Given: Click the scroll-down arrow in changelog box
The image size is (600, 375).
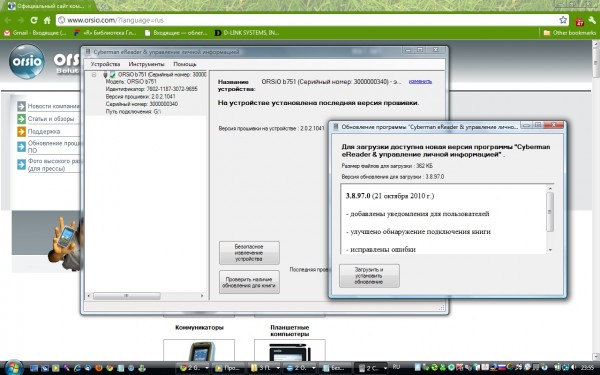Looking at the screenshot, I should coord(550,250).
